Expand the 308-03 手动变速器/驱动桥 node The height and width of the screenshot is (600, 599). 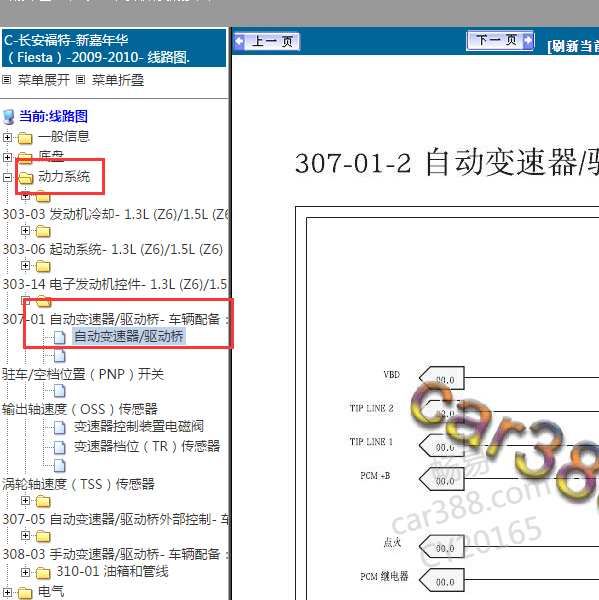tap(25, 535)
